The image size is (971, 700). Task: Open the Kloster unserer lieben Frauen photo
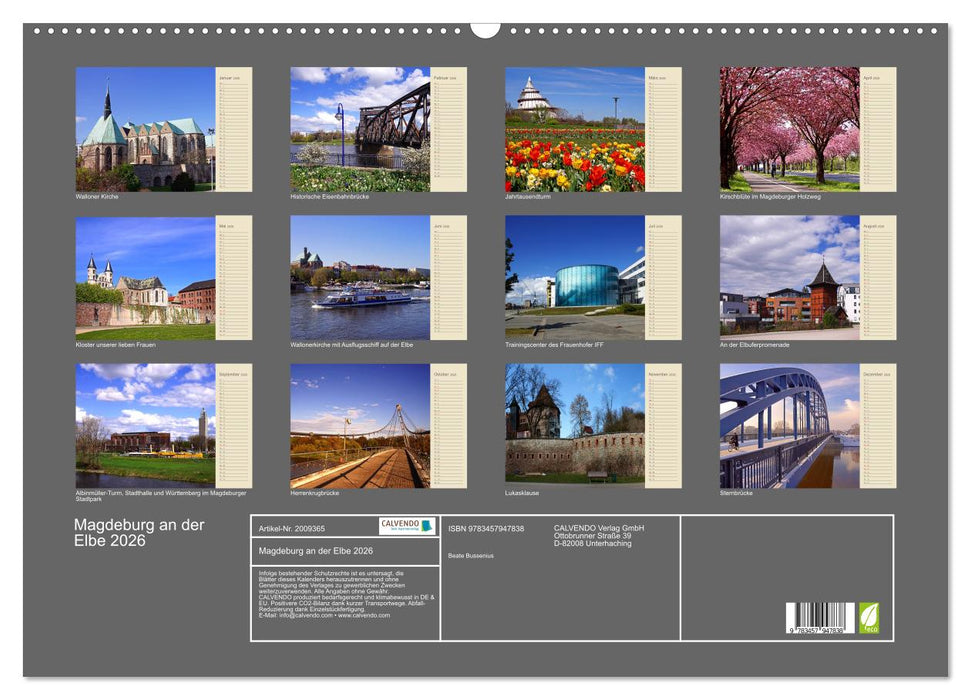pyautogui.click(x=145, y=277)
